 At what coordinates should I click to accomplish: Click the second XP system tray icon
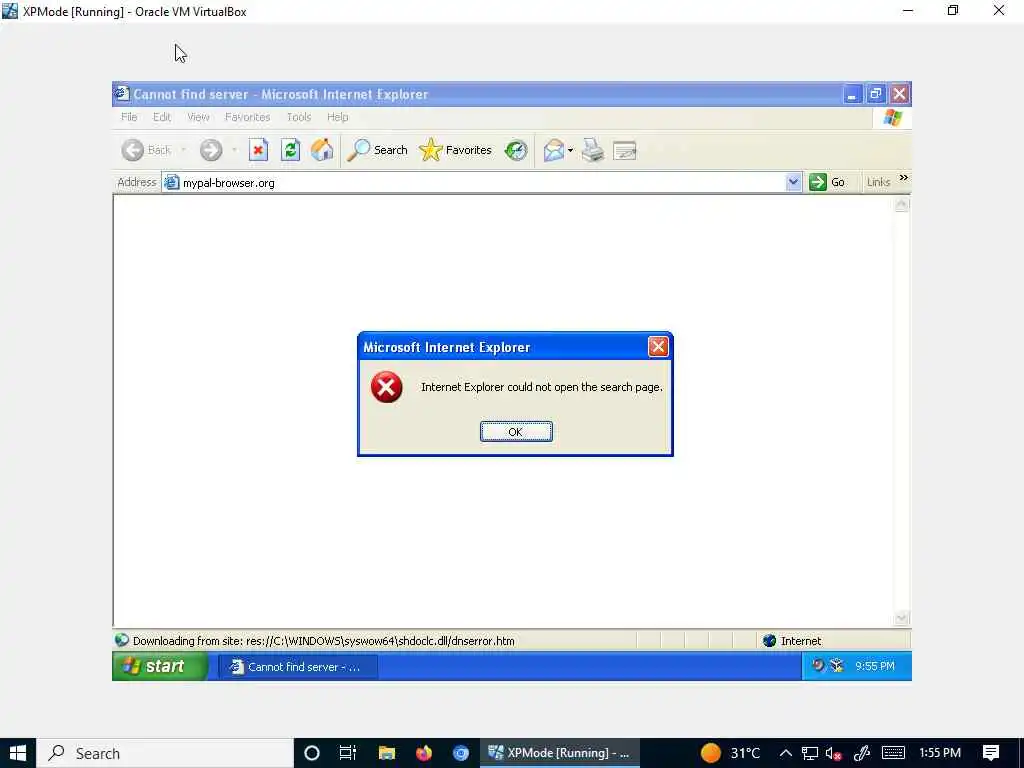click(x=837, y=665)
